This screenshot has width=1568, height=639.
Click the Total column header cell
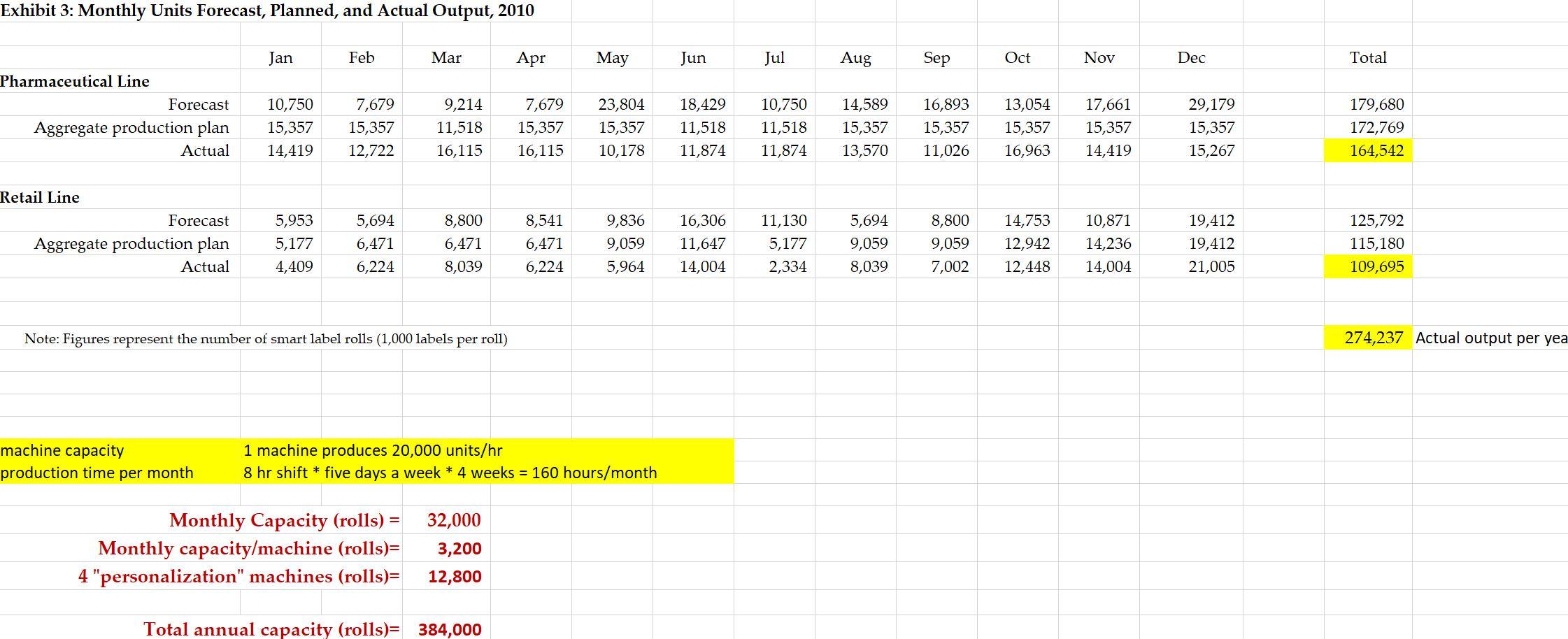click(x=1367, y=57)
